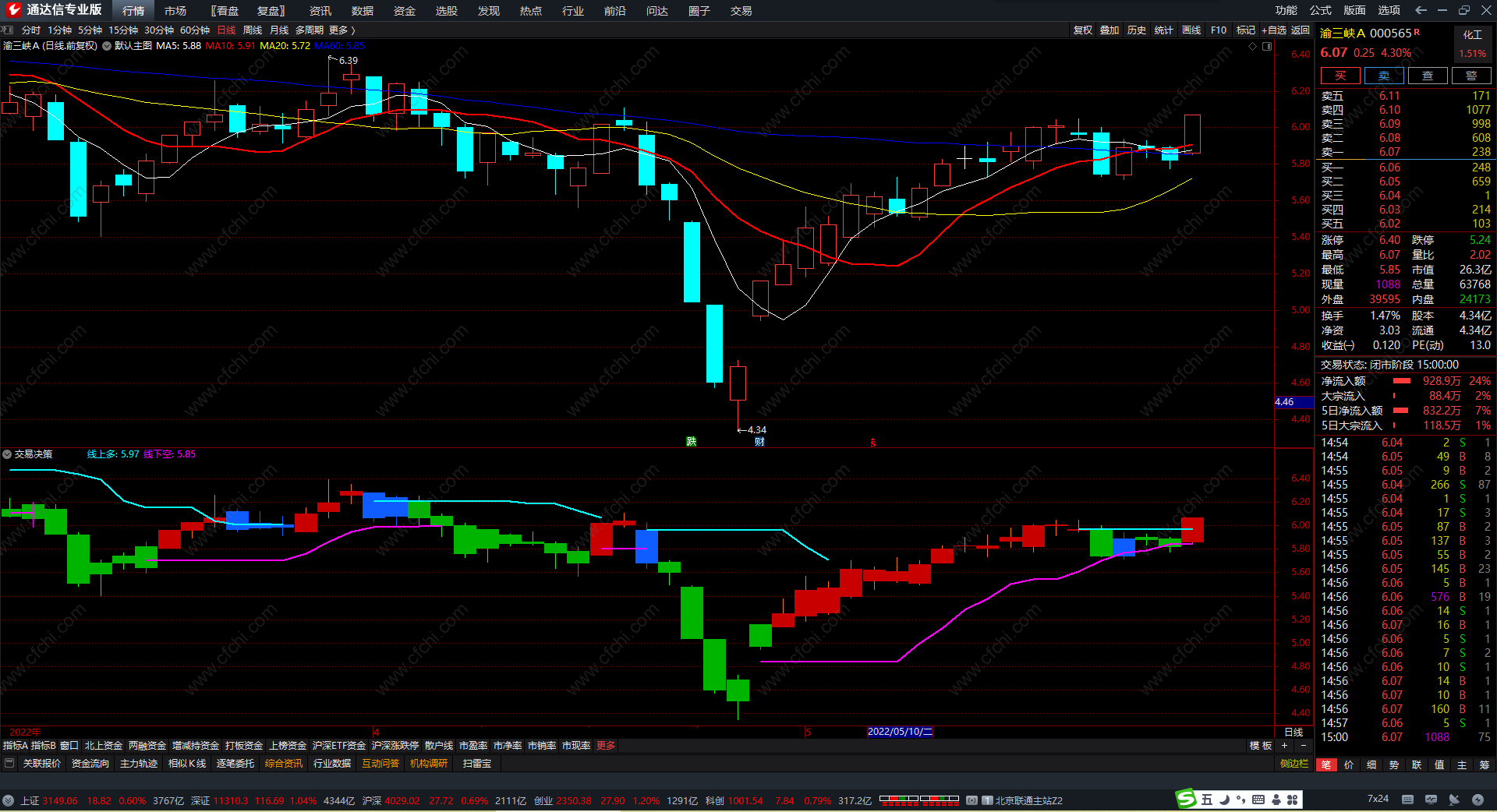1497x812 pixels.
Task: Select the 周线 period
Action: click(x=253, y=30)
